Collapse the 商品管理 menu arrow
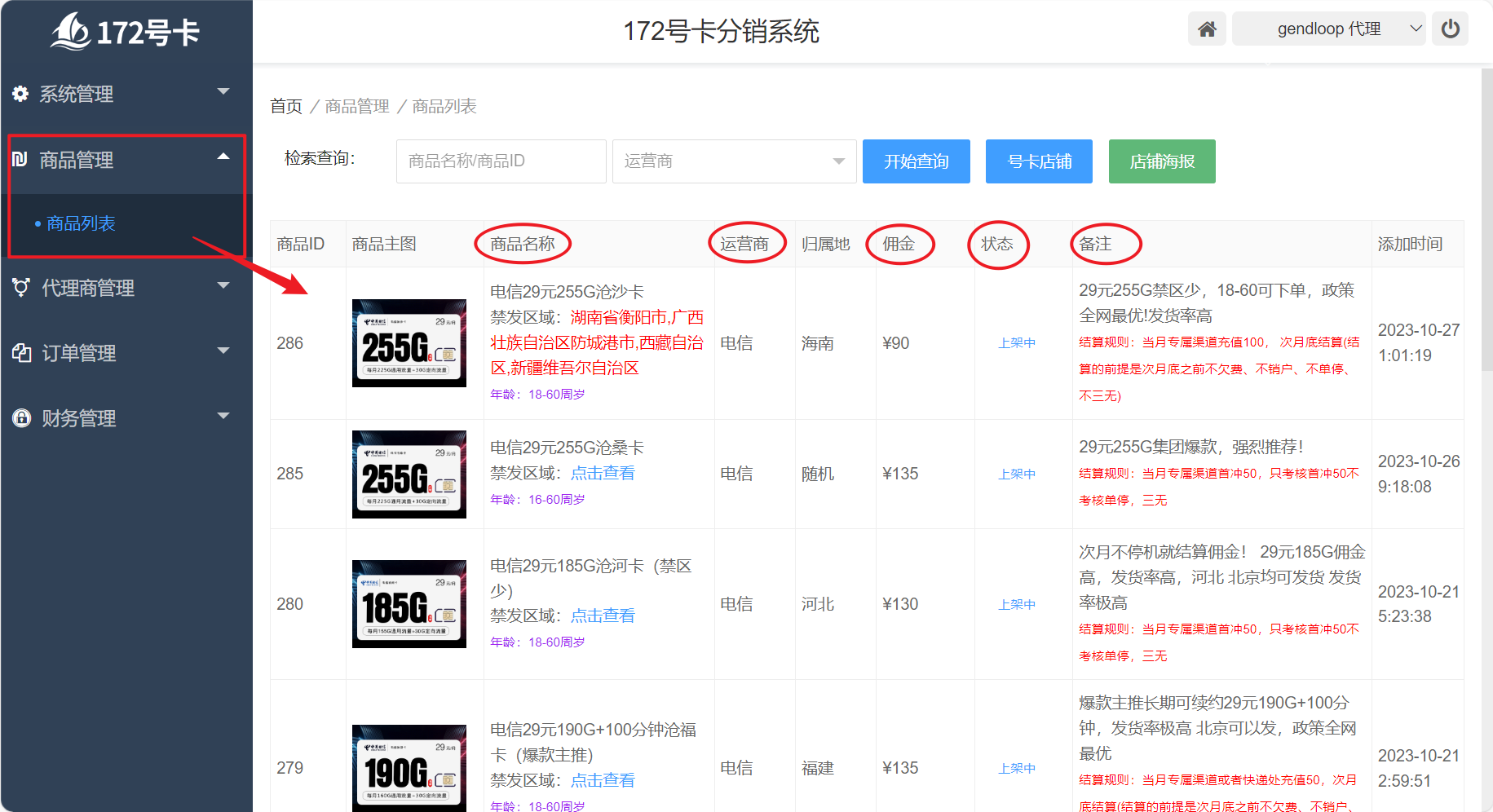Image resolution: width=1493 pixels, height=812 pixels. (223, 157)
